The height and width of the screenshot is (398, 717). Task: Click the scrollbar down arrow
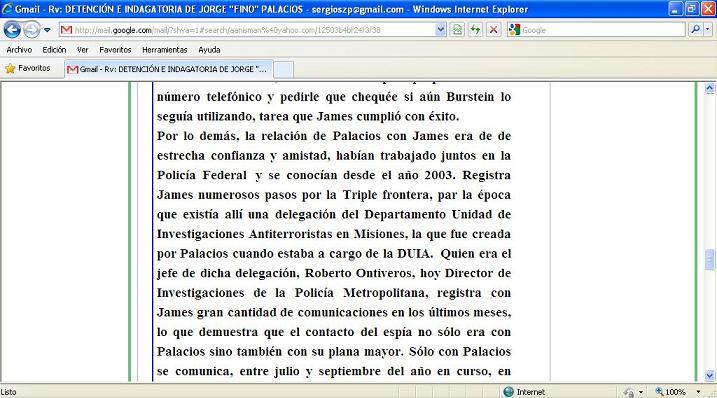(x=710, y=376)
